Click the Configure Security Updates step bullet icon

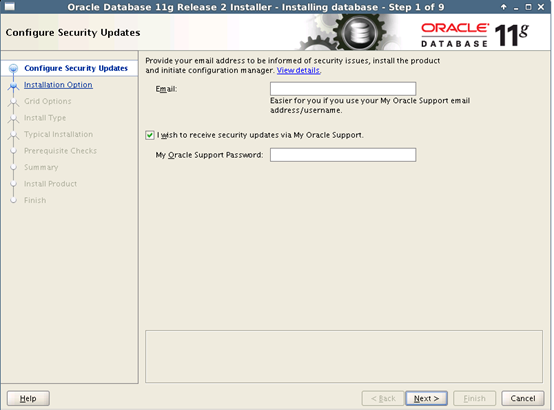(13, 68)
